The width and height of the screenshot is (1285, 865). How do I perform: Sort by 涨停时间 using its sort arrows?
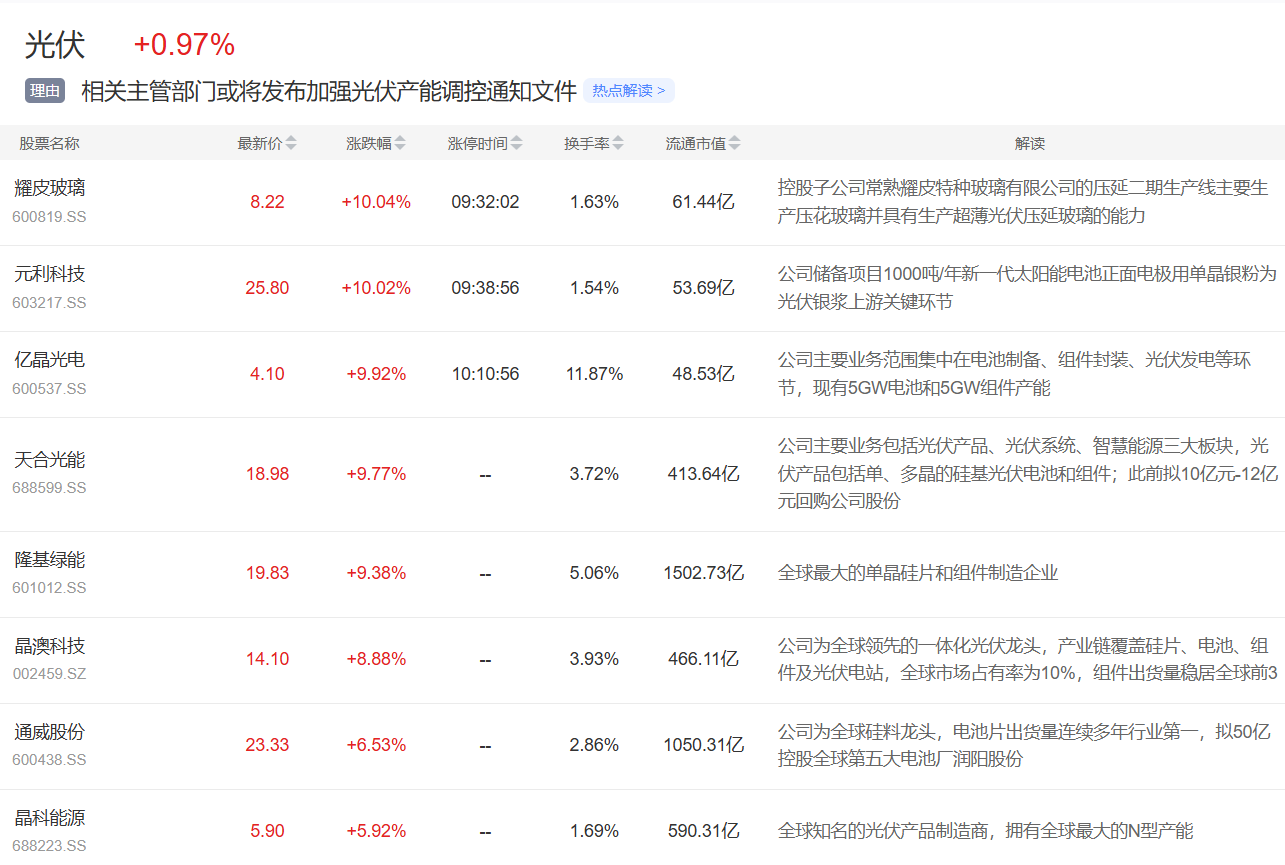(x=516, y=143)
